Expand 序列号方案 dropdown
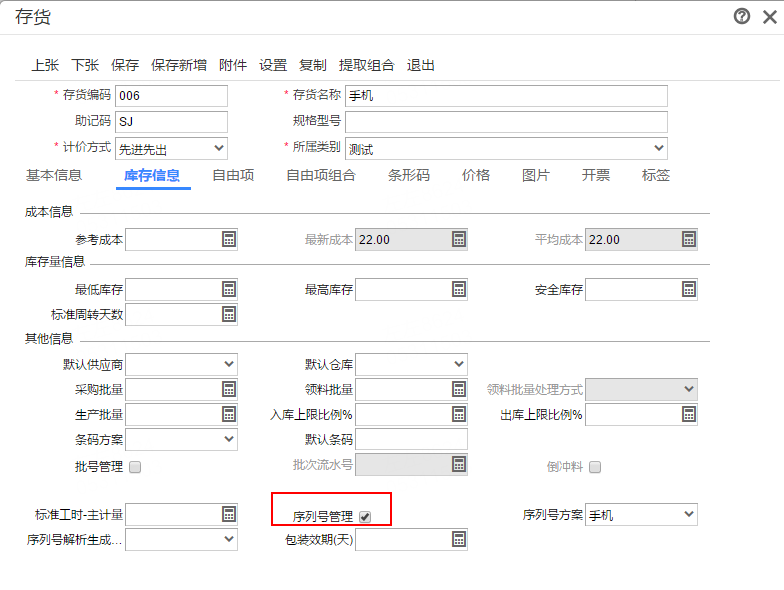This screenshot has height=590, width=784. click(x=641, y=515)
